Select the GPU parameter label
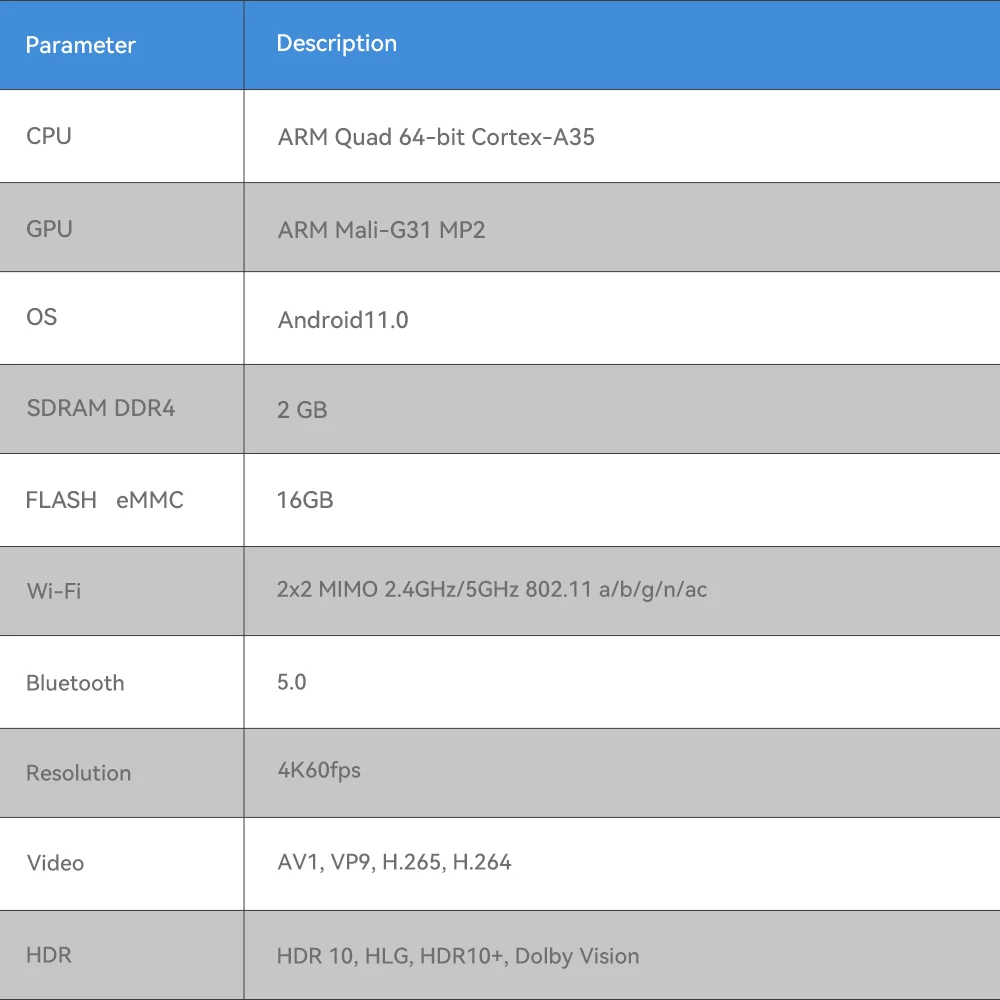Screen dimensions: 1000x1000 click(x=49, y=229)
